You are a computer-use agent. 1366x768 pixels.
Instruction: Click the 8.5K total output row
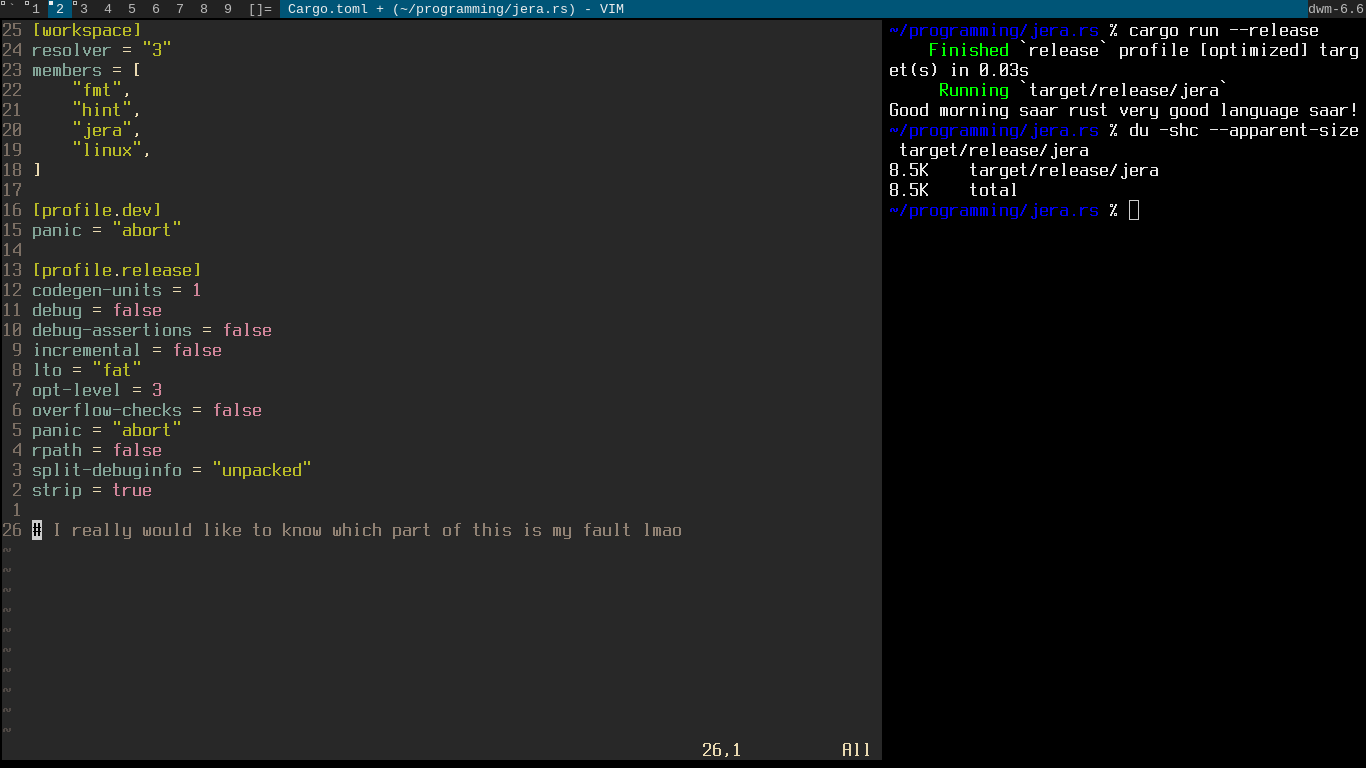tap(953, 190)
